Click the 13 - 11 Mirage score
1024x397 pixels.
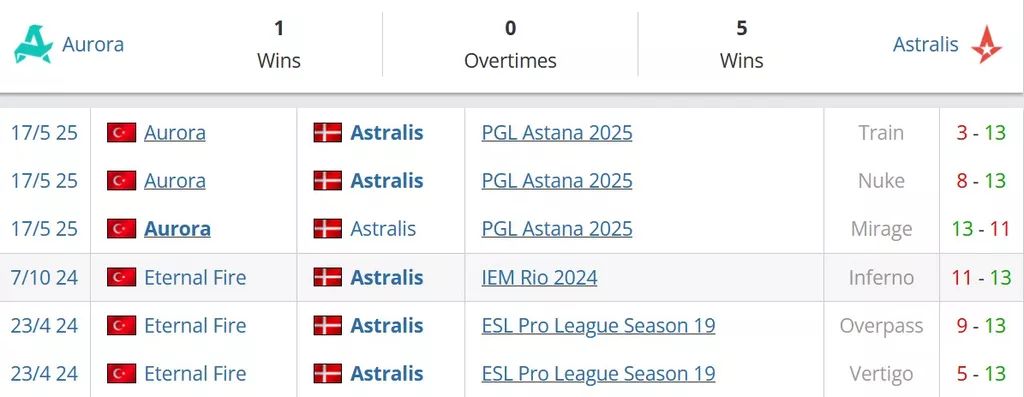pyautogui.click(x=981, y=229)
